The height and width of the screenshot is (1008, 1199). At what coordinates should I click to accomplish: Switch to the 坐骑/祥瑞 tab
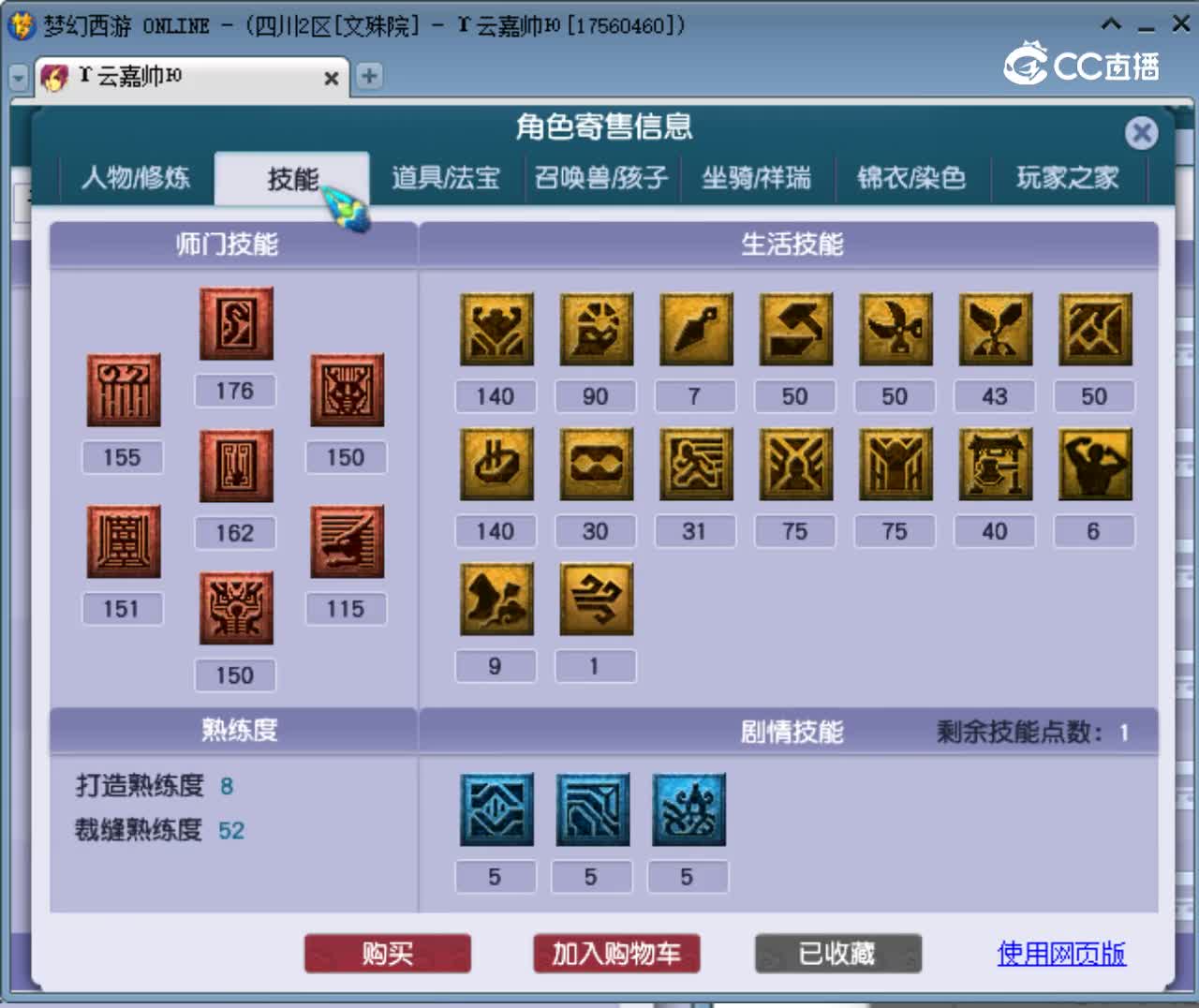pyautogui.click(x=757, y=178)
